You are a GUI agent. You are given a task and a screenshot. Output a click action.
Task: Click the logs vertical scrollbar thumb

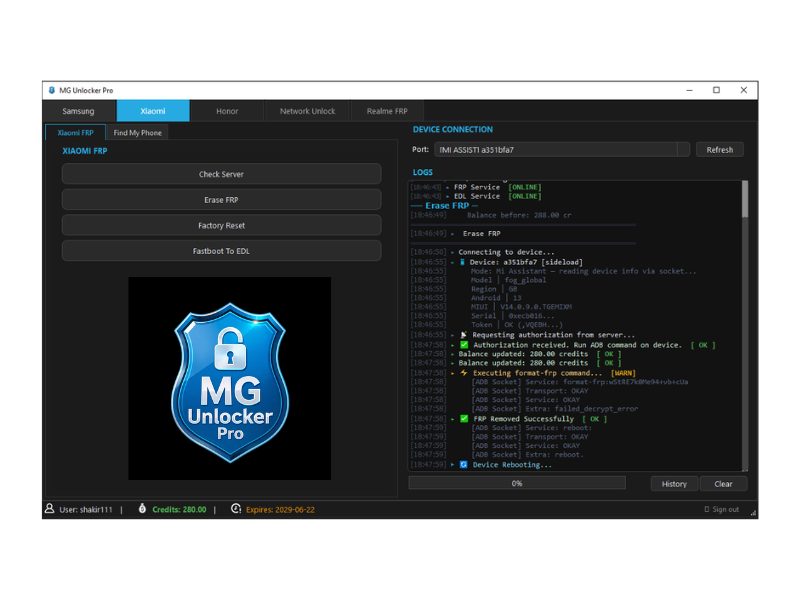(x=745, y=199)
